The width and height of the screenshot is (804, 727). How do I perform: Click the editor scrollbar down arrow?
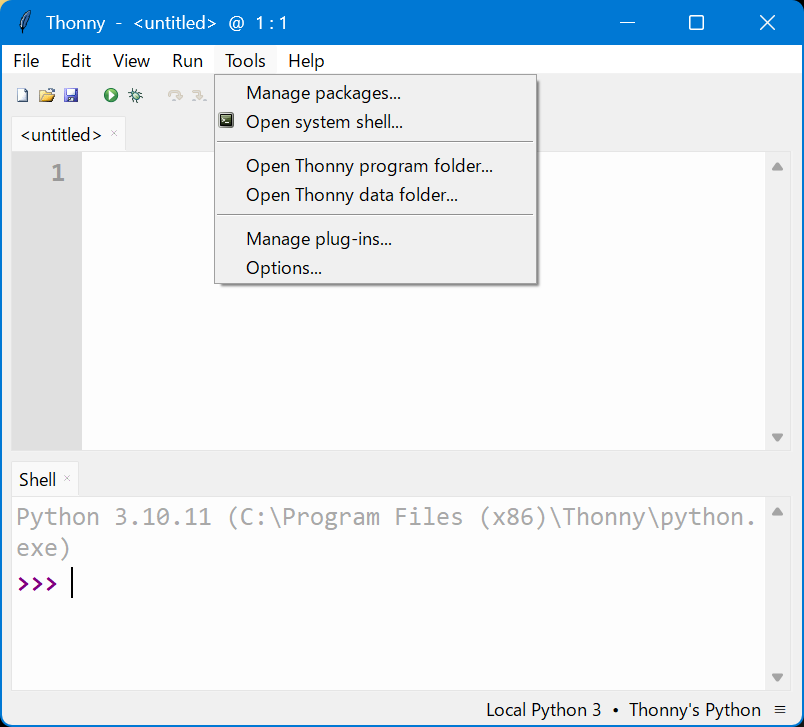click(x=777, y=437)
